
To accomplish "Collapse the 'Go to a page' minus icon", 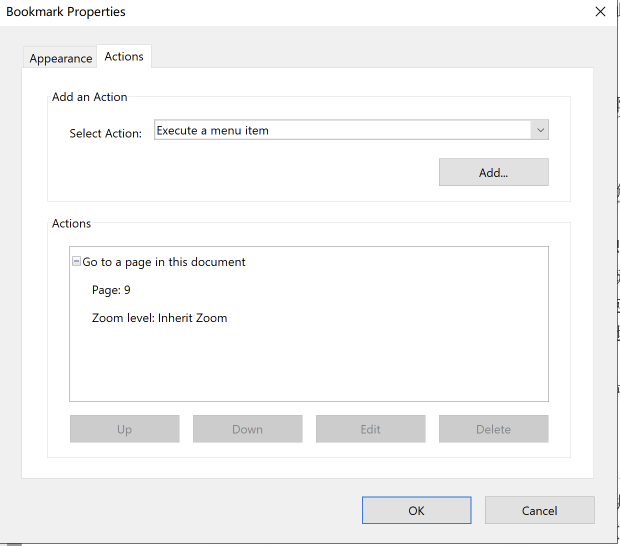I will coord(76,261).
